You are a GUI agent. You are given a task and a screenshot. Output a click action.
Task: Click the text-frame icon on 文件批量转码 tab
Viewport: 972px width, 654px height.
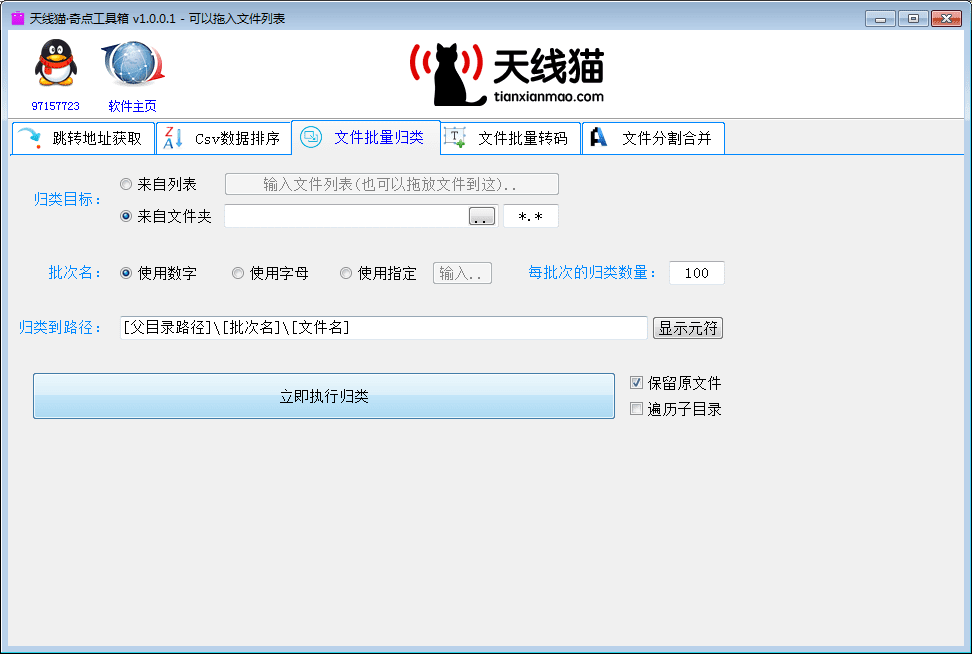point(455,138)
